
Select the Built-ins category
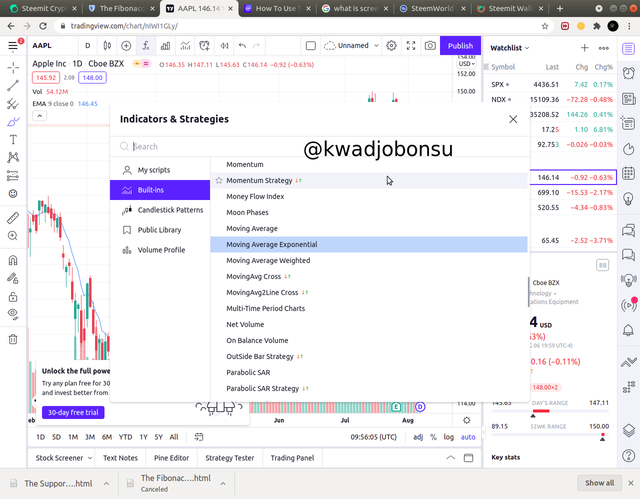(160, 190)
